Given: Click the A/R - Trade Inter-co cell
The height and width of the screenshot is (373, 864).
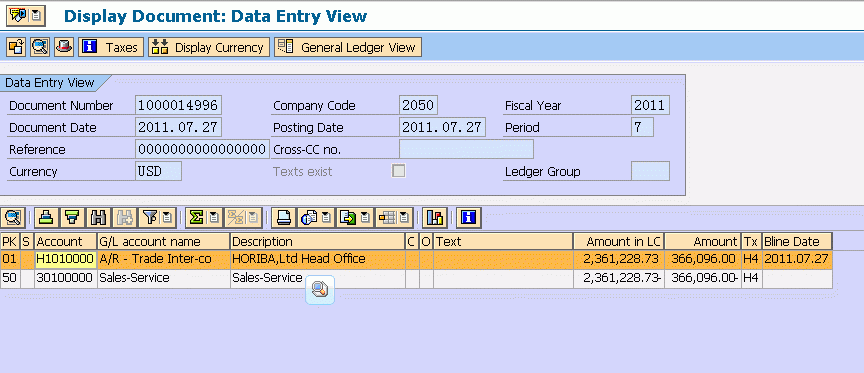Looking at the screenshot, I should [164, 259].
